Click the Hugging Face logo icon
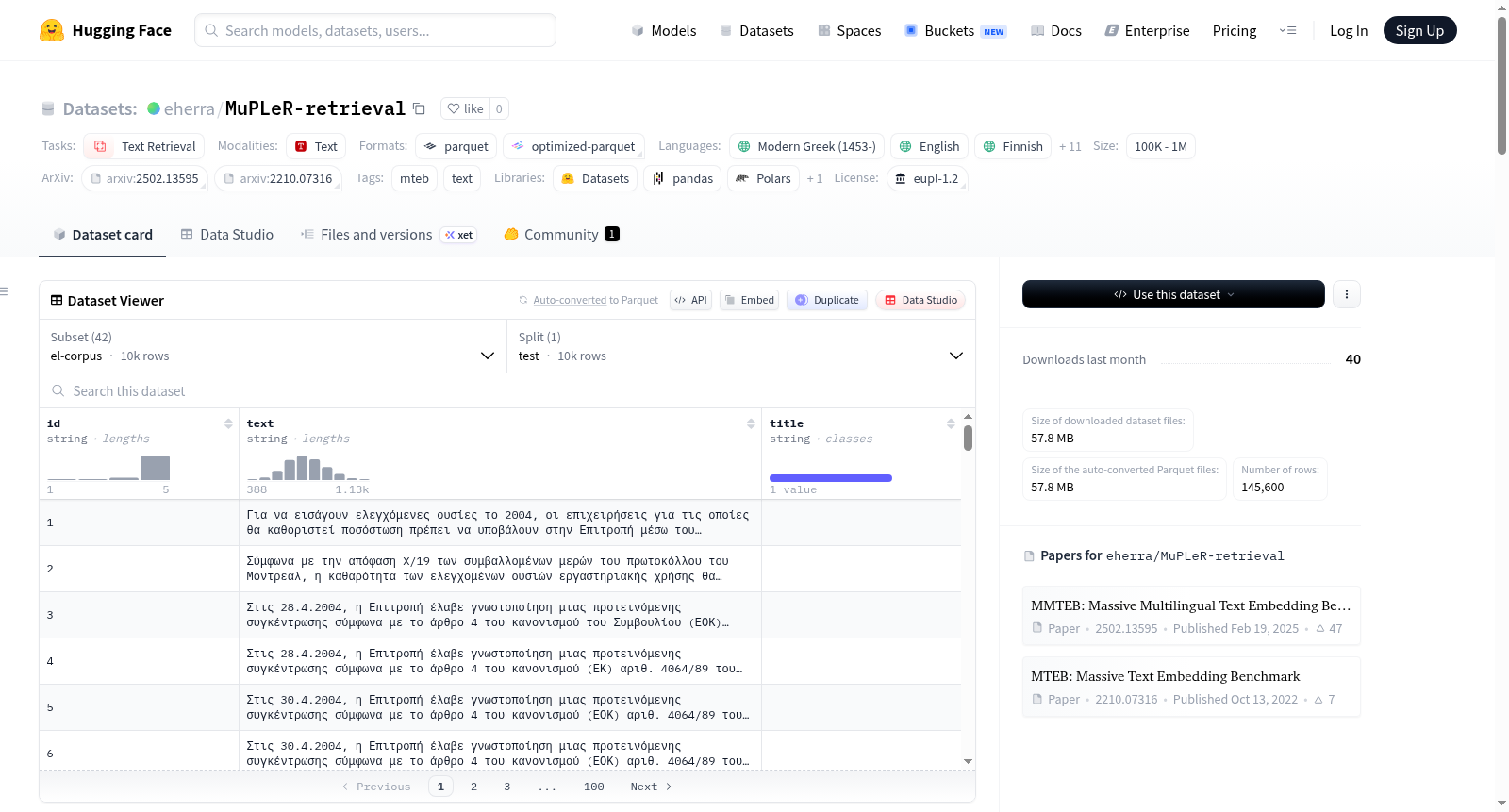 (52, 30)
